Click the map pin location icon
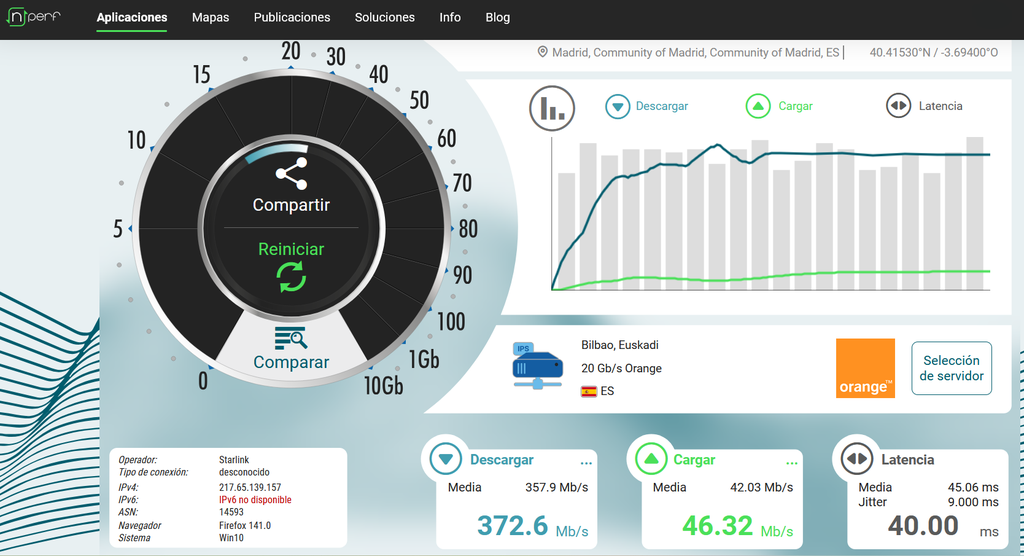Viewport: 1024px width, 556px height. coord(543,52)
